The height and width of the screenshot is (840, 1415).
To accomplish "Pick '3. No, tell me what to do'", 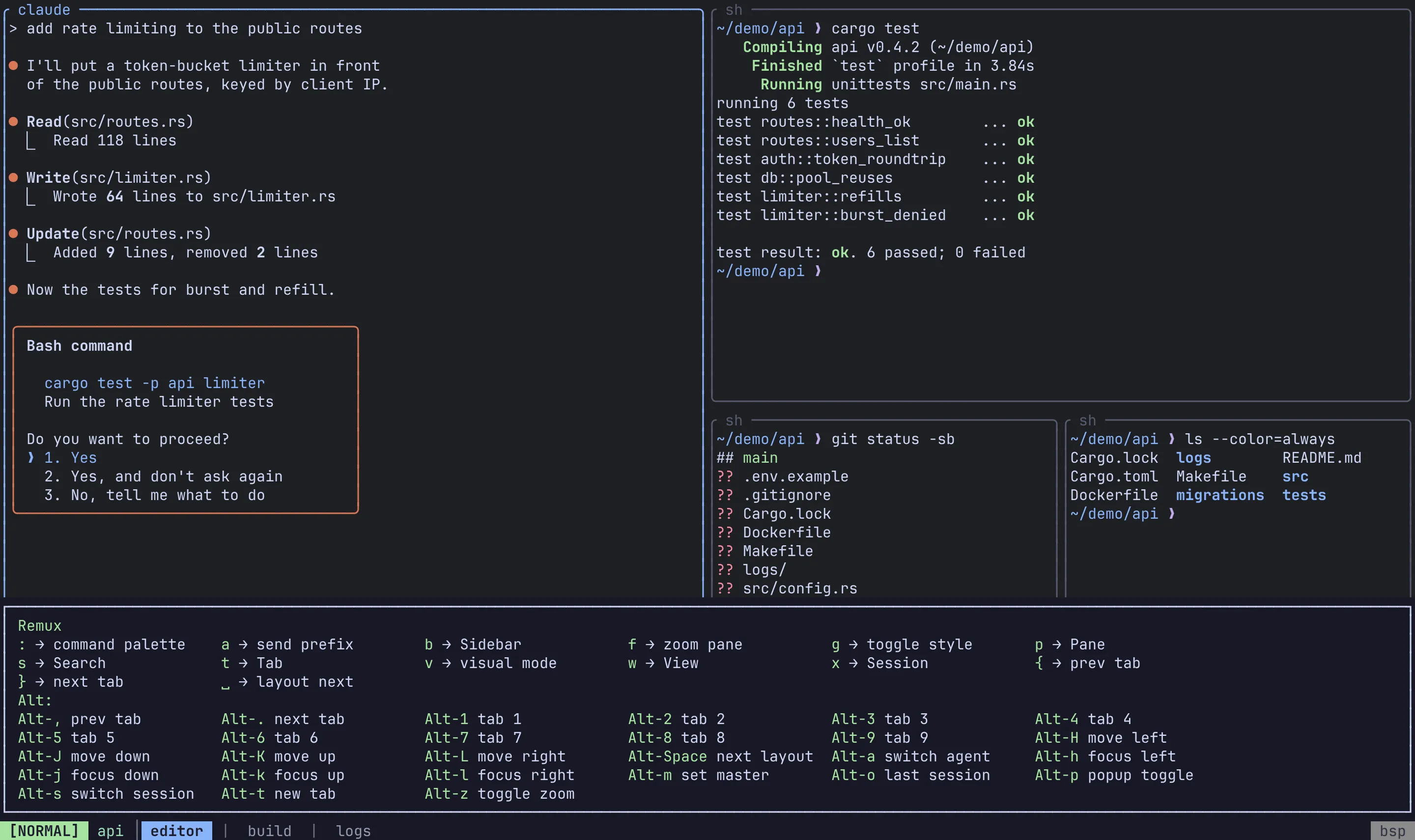I will point(154,495).
